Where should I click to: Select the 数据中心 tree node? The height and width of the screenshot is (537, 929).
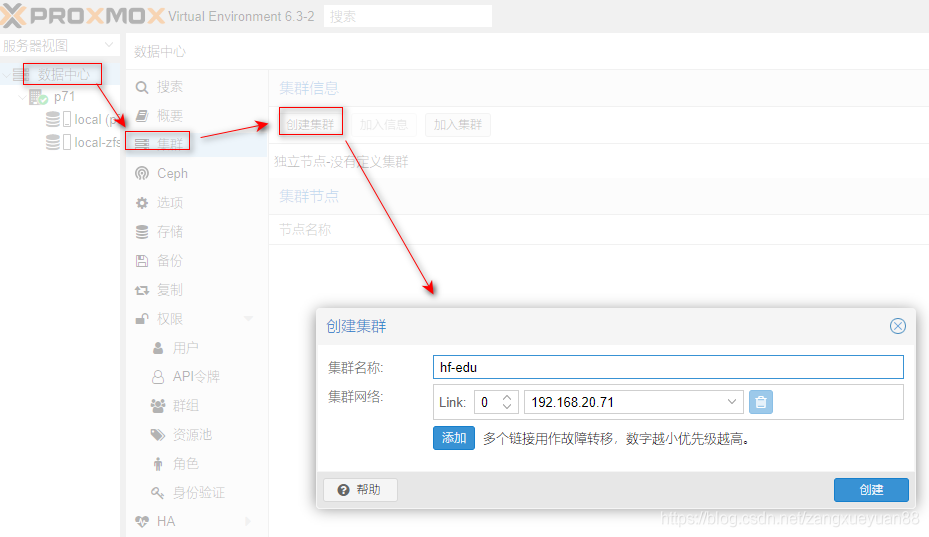63,75
